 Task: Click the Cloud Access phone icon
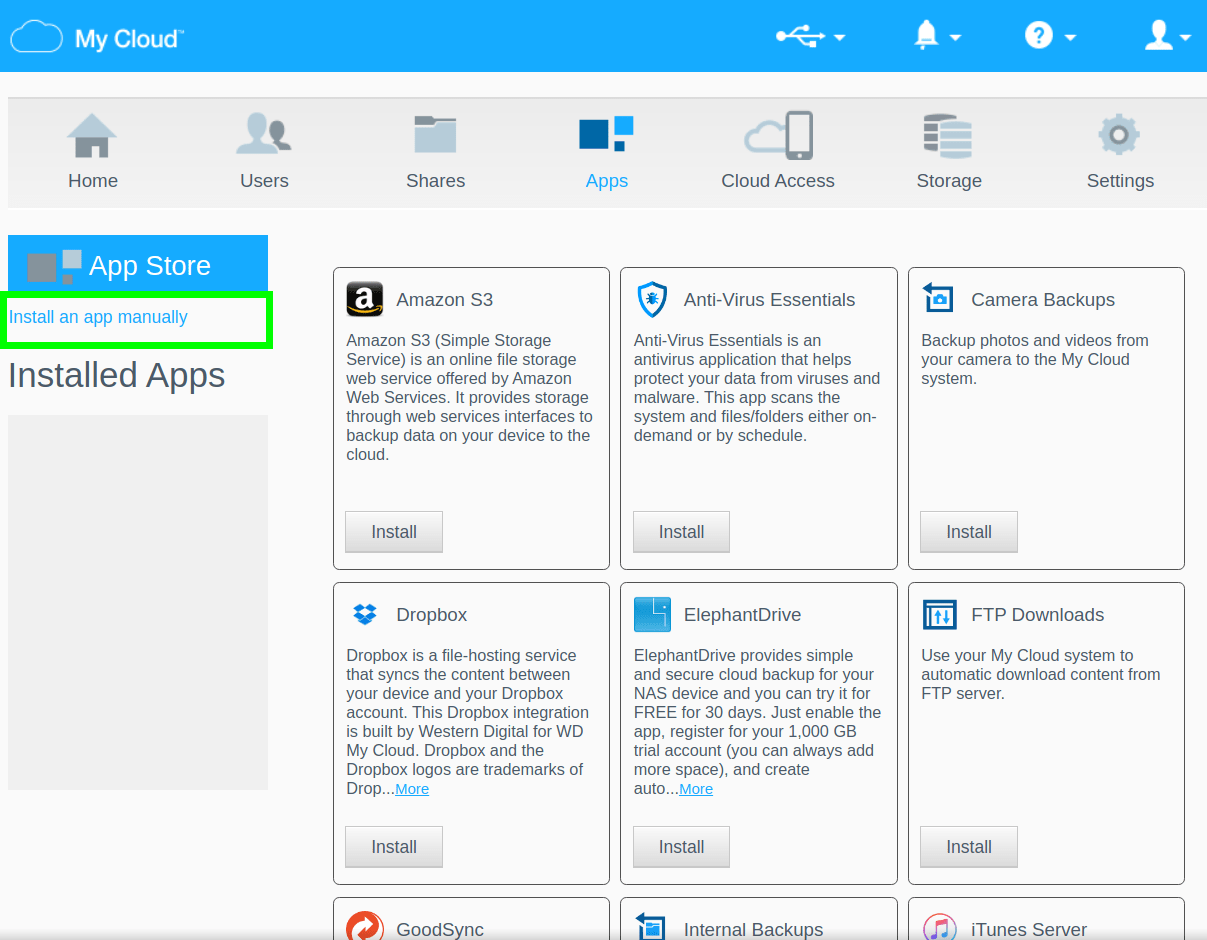(779, 135)
